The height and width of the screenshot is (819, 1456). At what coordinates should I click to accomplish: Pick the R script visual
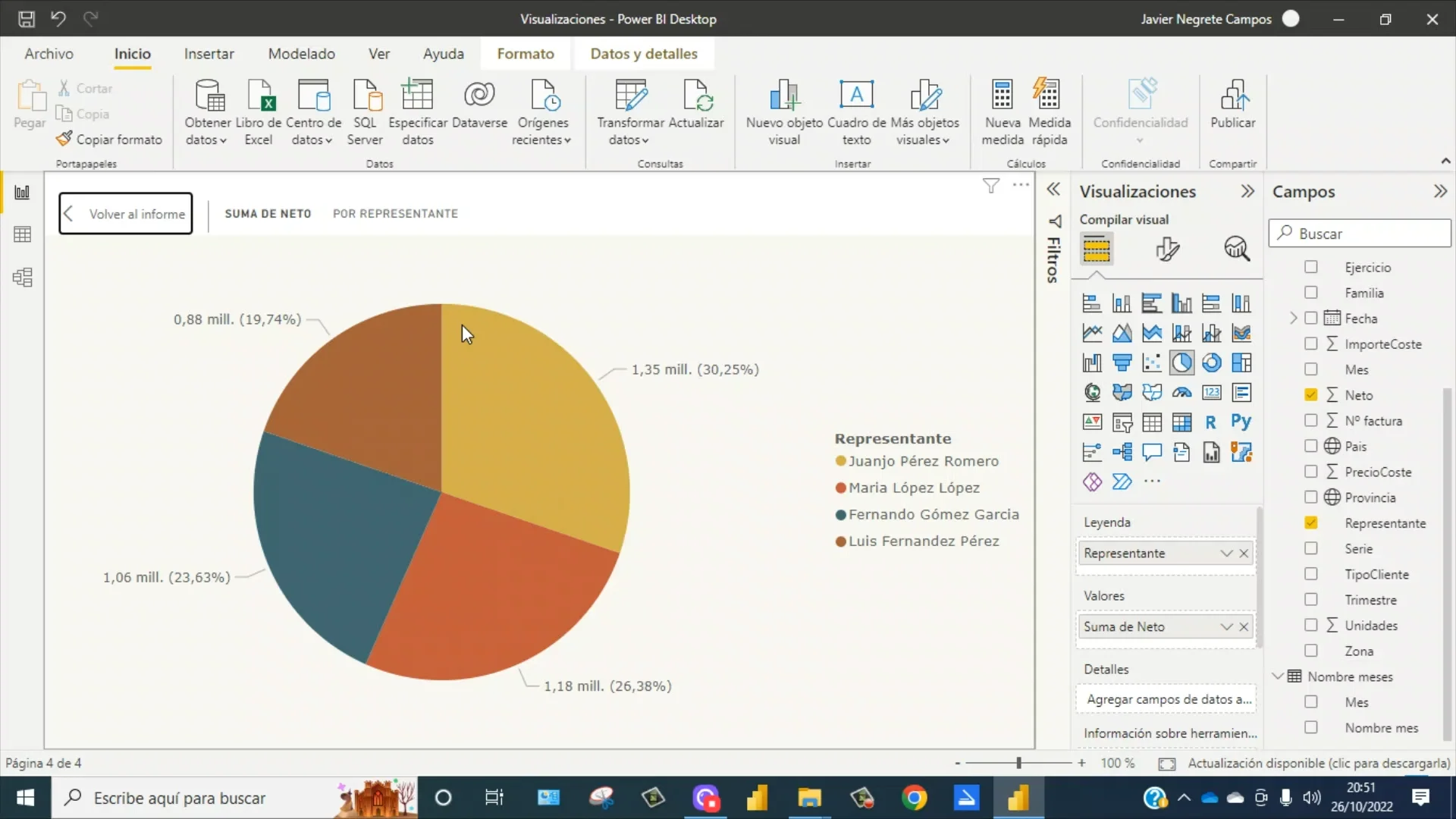coord(1211,422)
